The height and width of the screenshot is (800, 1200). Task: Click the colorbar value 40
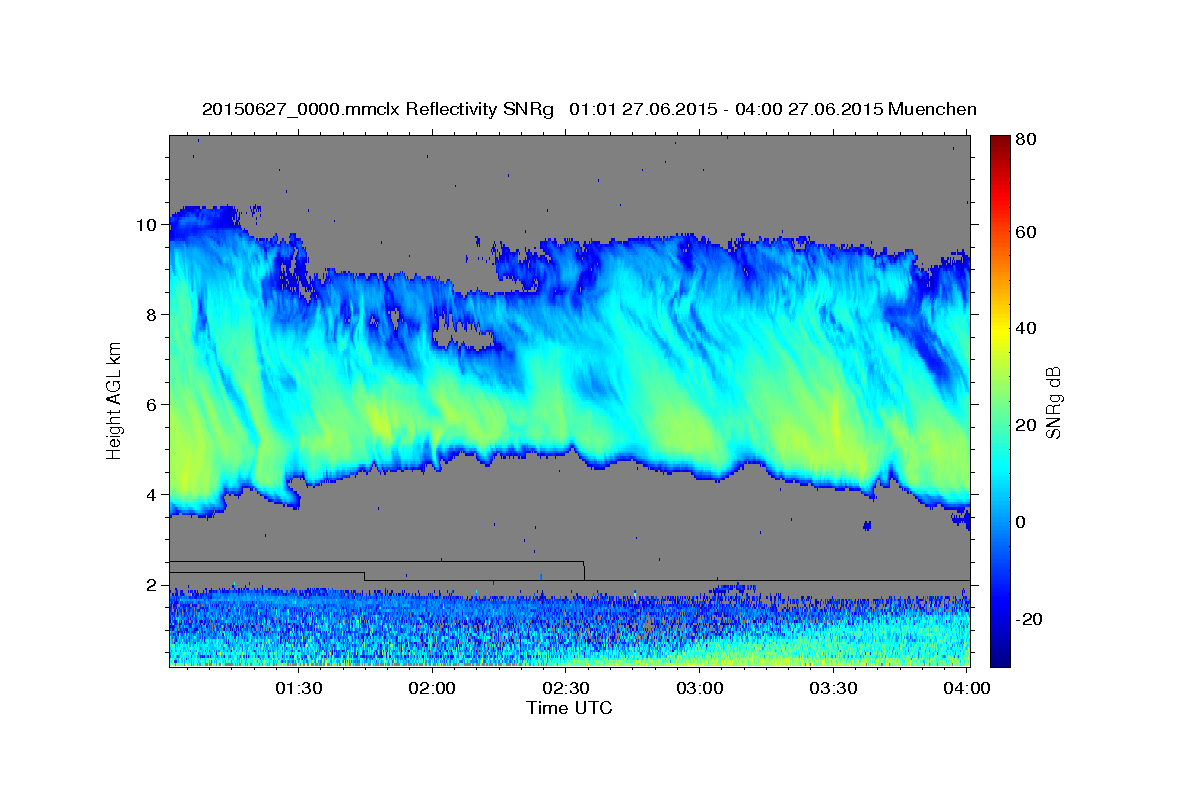point(1025,329)
